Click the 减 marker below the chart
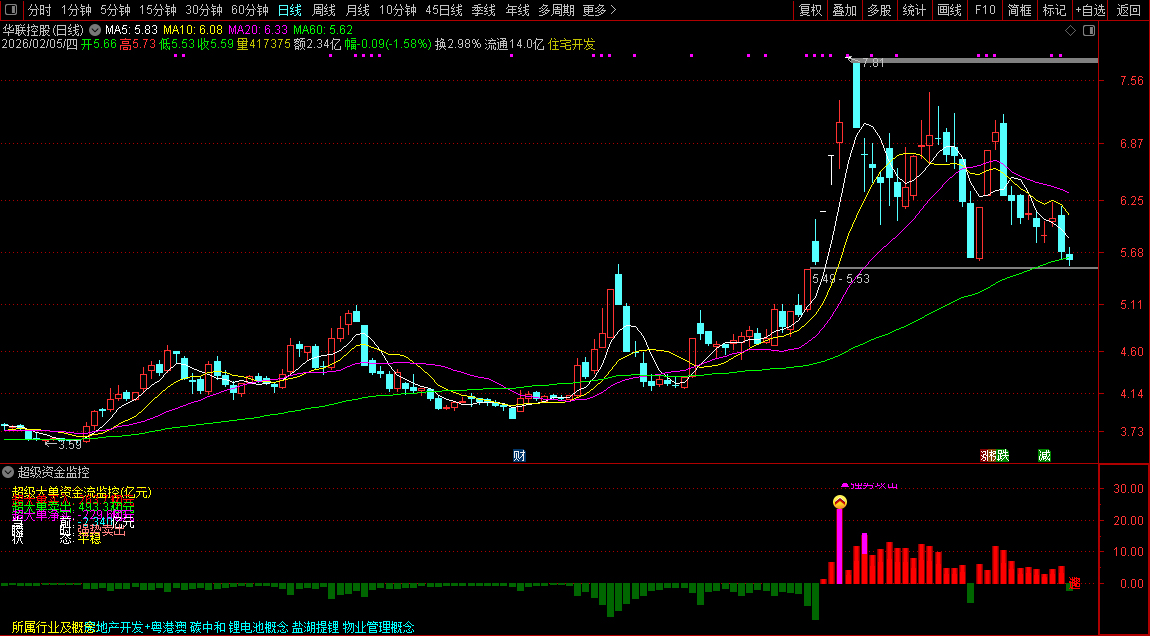Viewport: 1150px width, 636px height. pyautogui.click(x=1044, y=456)
